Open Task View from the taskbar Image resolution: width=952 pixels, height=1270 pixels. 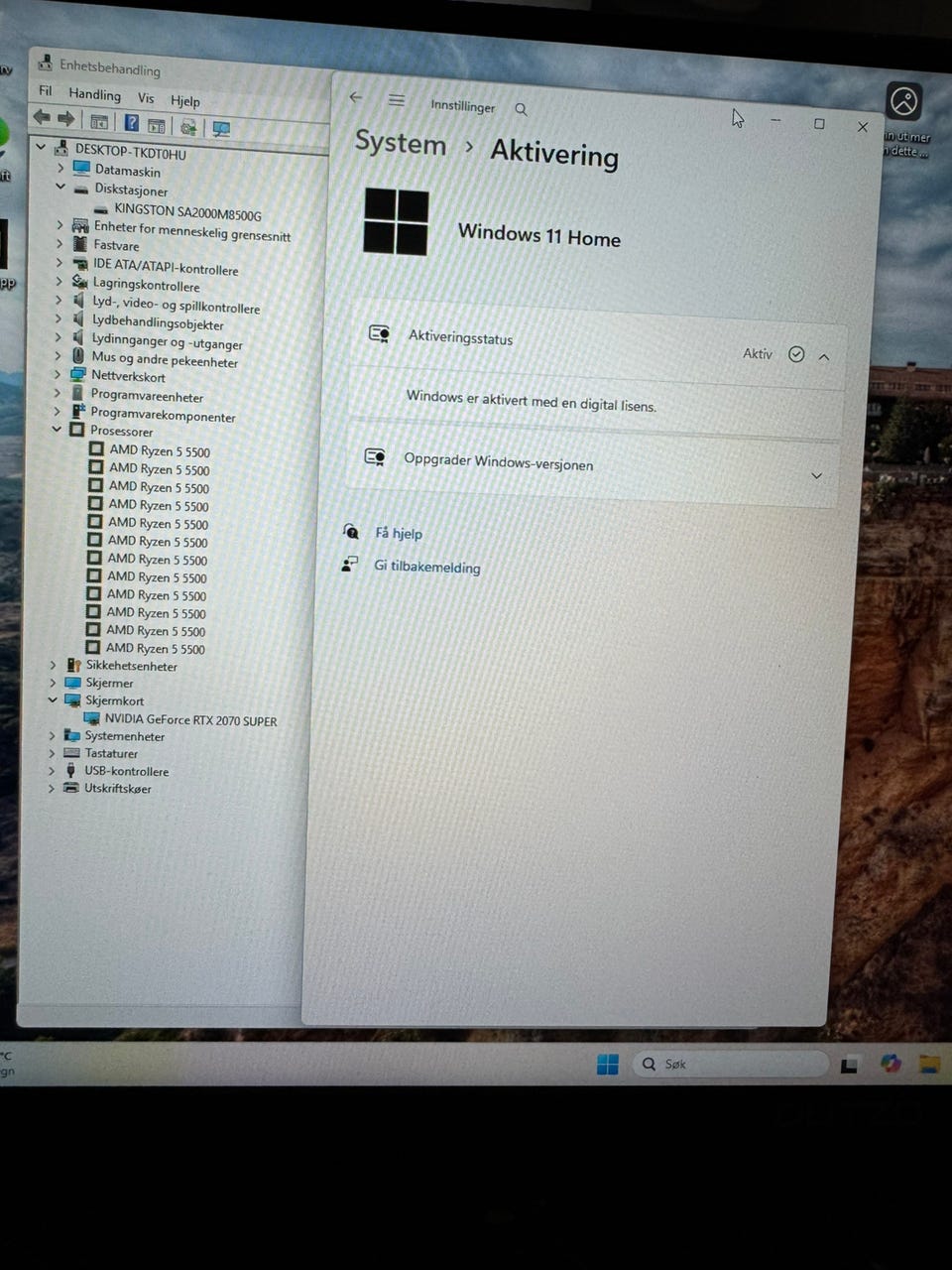(x=849, y=1066)
